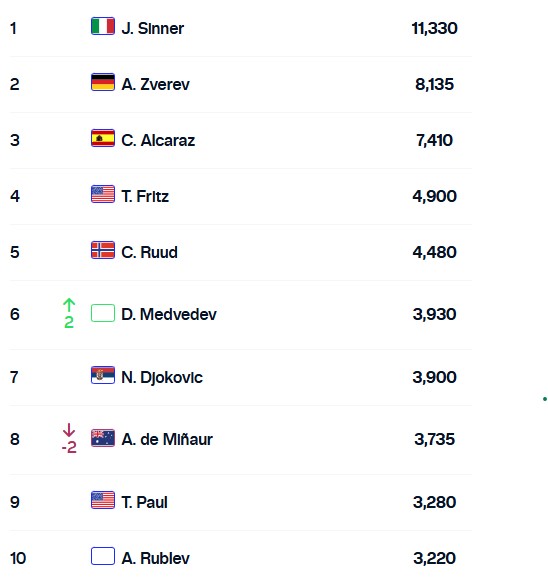Click Zverev's 8,135 points value
Viewport: 548px width, 583px height.
(x=434, y=84)
